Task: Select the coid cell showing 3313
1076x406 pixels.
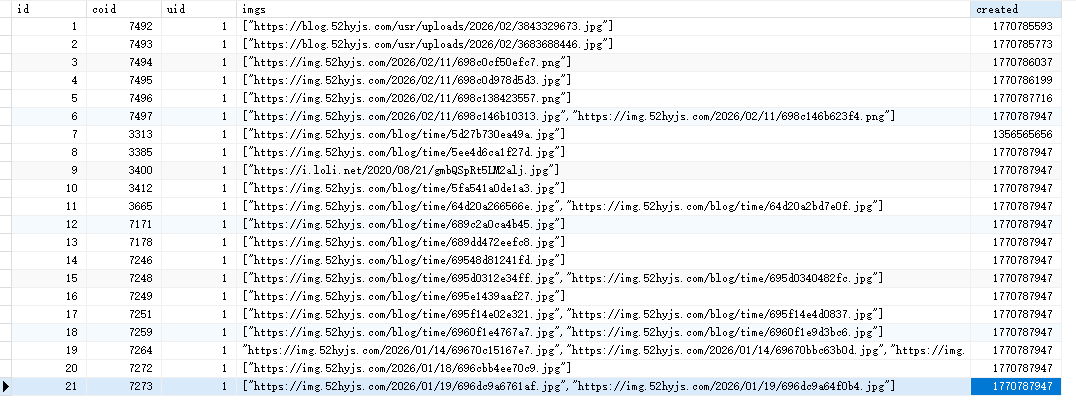Action: [124, 134]
